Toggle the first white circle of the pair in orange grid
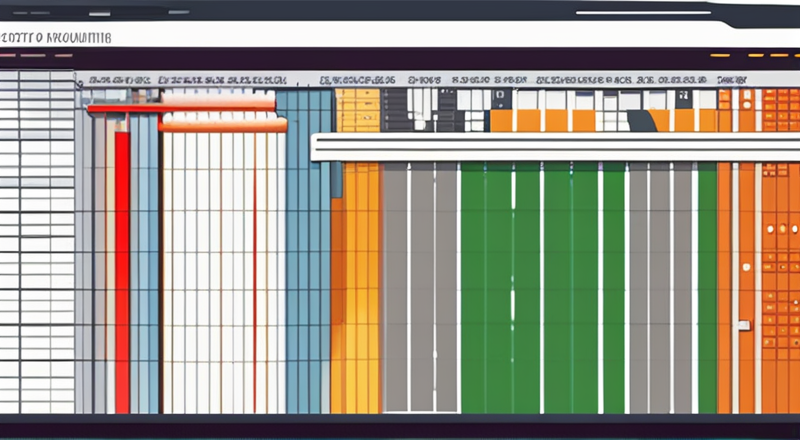 [x=770, y=229]
